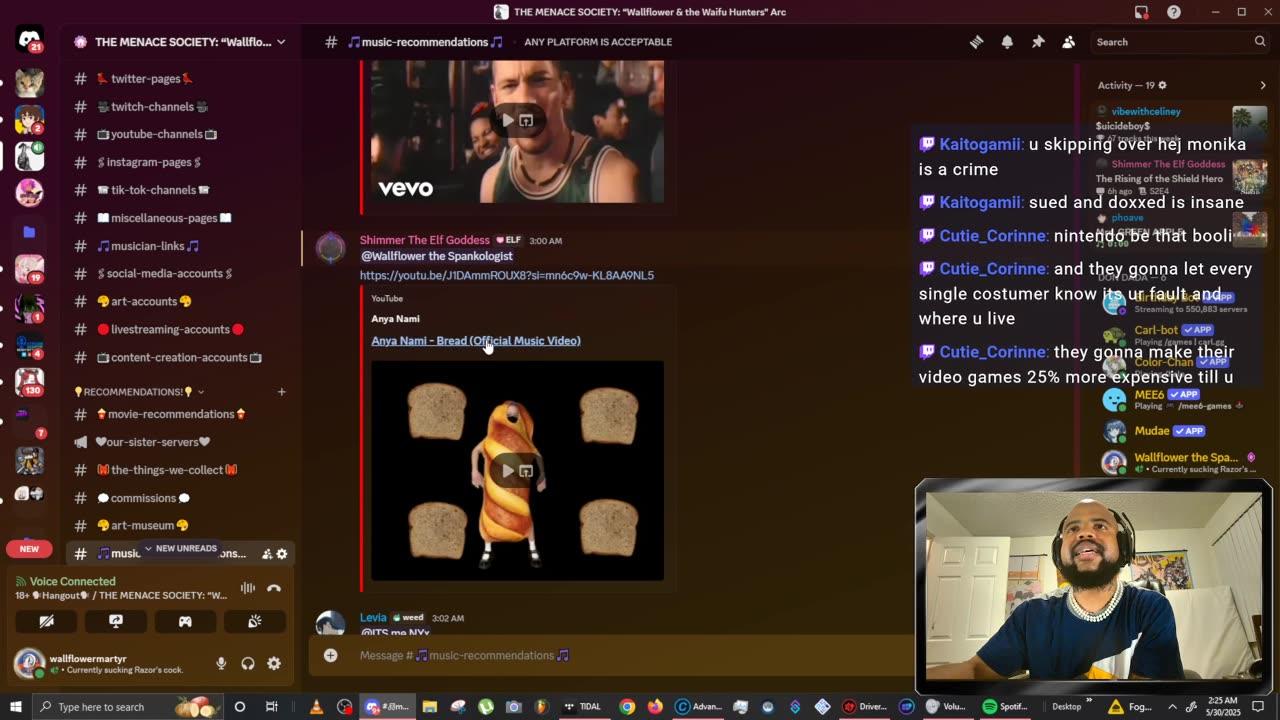Open the Threads icon in channel header

[976, 42]
